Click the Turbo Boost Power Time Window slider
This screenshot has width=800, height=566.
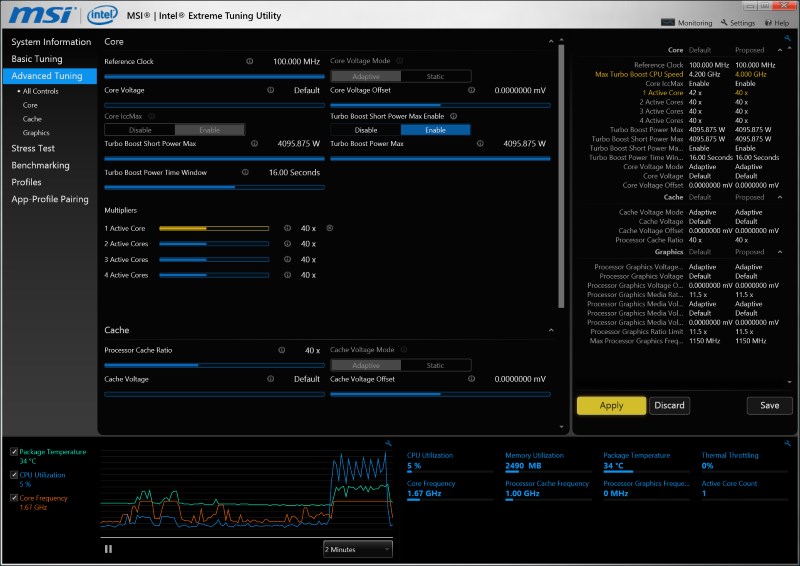click(x=214, y=187)
